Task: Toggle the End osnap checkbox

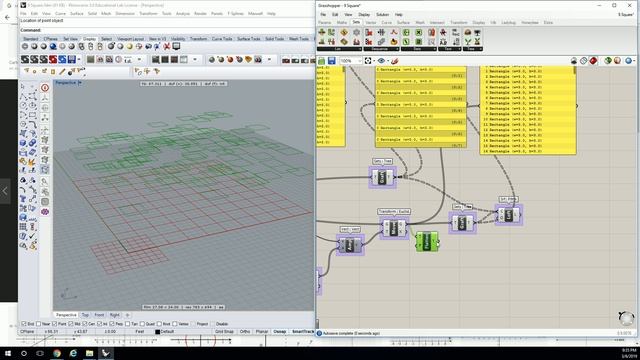Action: pos(24,324)
